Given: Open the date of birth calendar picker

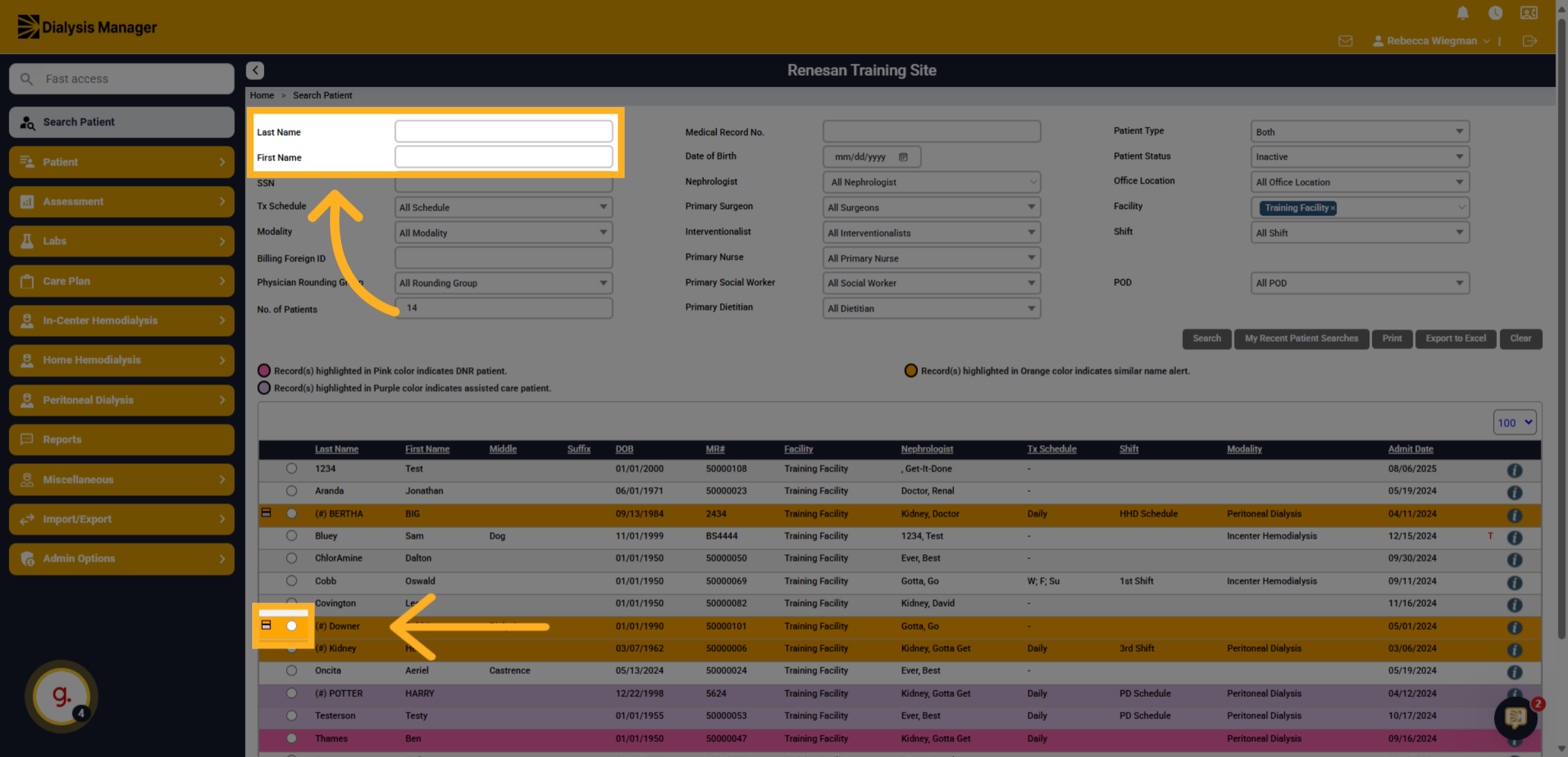Looking at the screenshot, I should pyautogui.click(x=903, y=157).
